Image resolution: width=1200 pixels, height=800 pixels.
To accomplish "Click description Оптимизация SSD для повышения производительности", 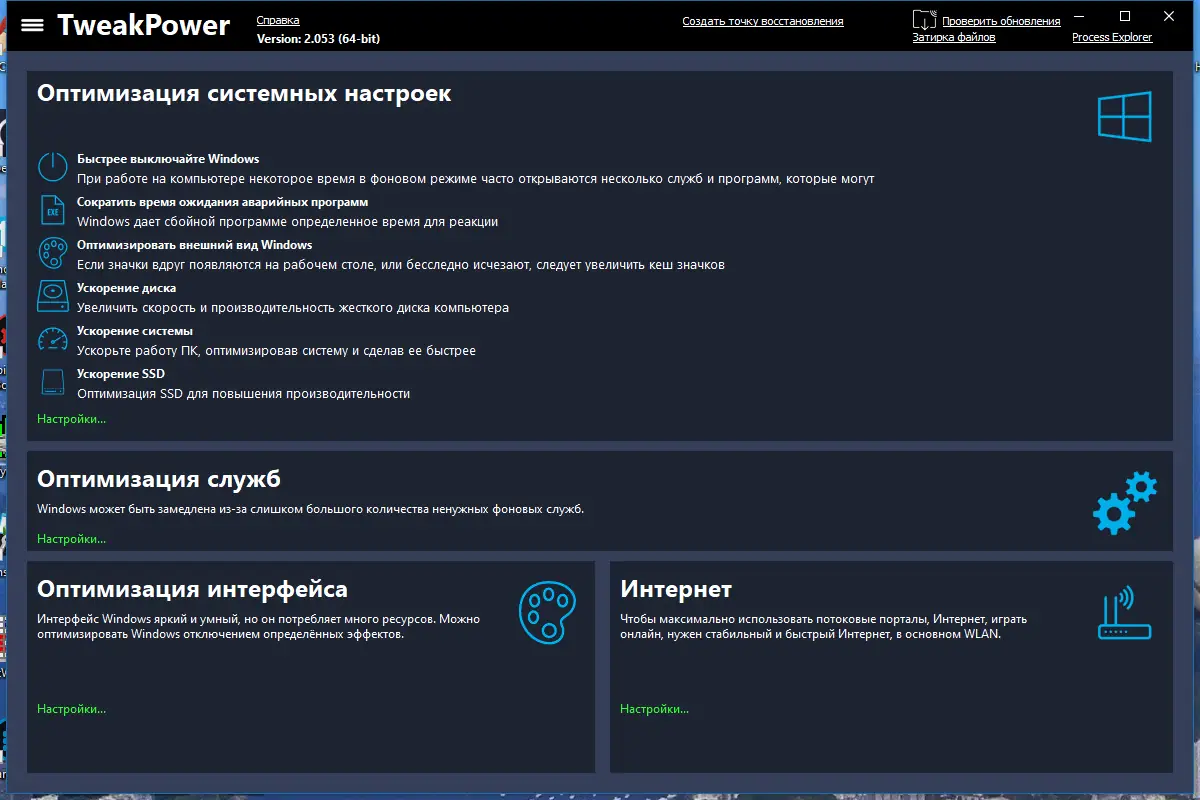I will pyautogui.click(x=244, y=394).
